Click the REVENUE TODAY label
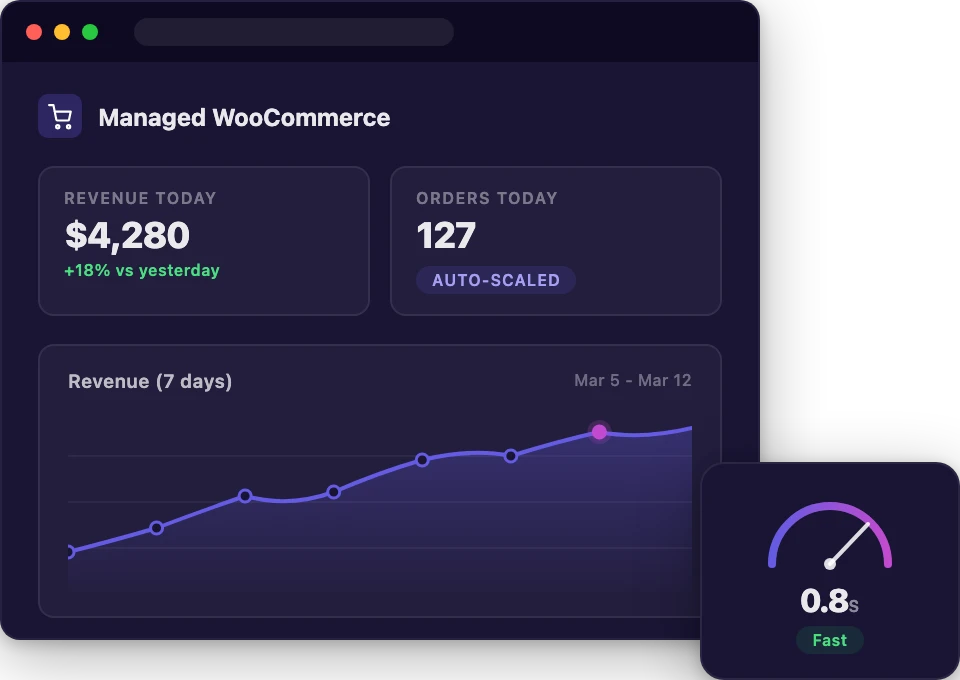 140,198
